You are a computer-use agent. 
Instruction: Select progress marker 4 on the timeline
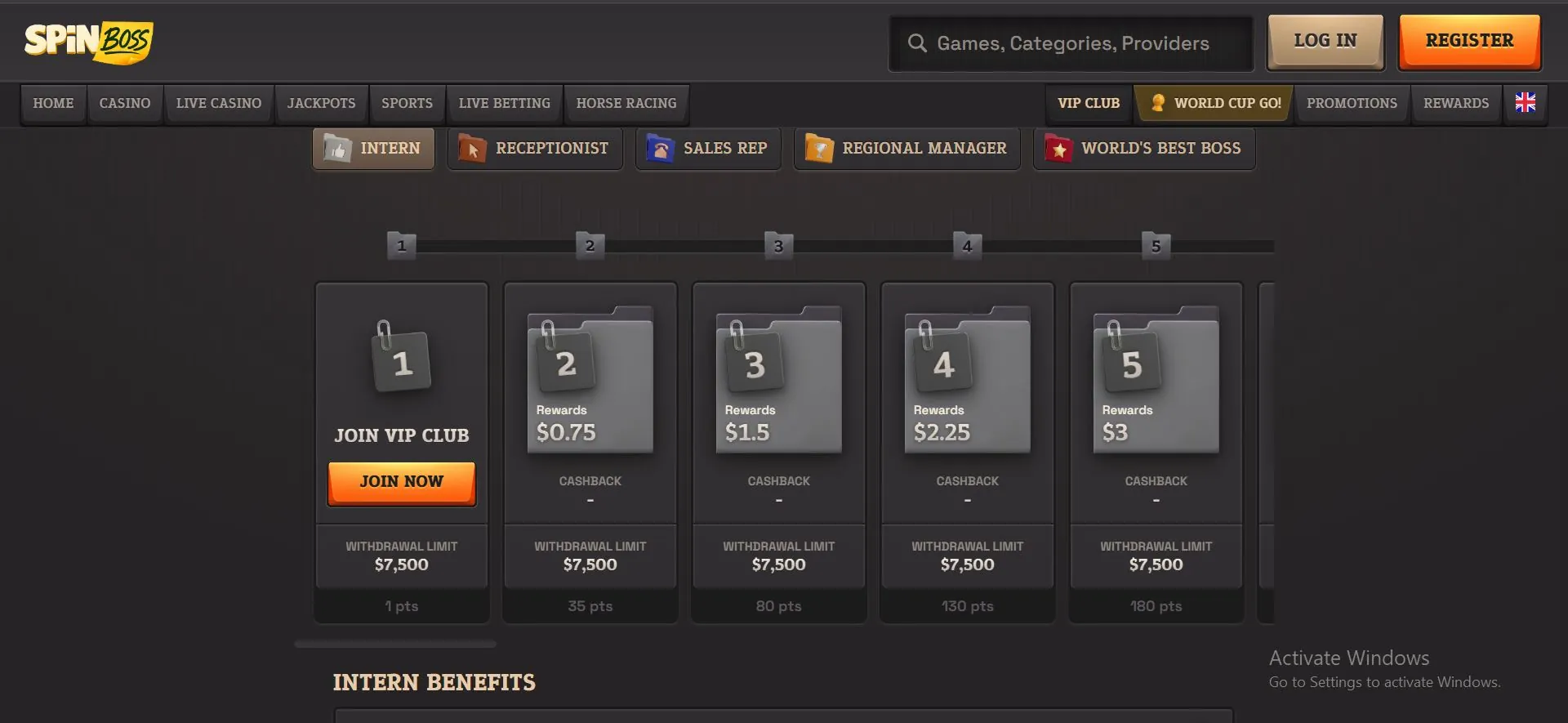[x=967, y=245]
